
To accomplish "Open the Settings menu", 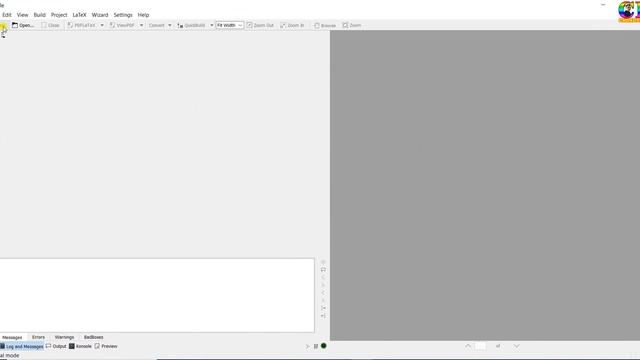I will pyautogui.click(x=123, y=15).
